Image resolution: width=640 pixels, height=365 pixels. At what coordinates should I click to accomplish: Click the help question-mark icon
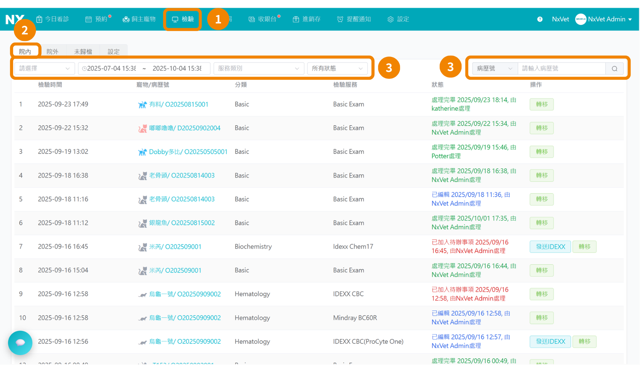point(540,19)
